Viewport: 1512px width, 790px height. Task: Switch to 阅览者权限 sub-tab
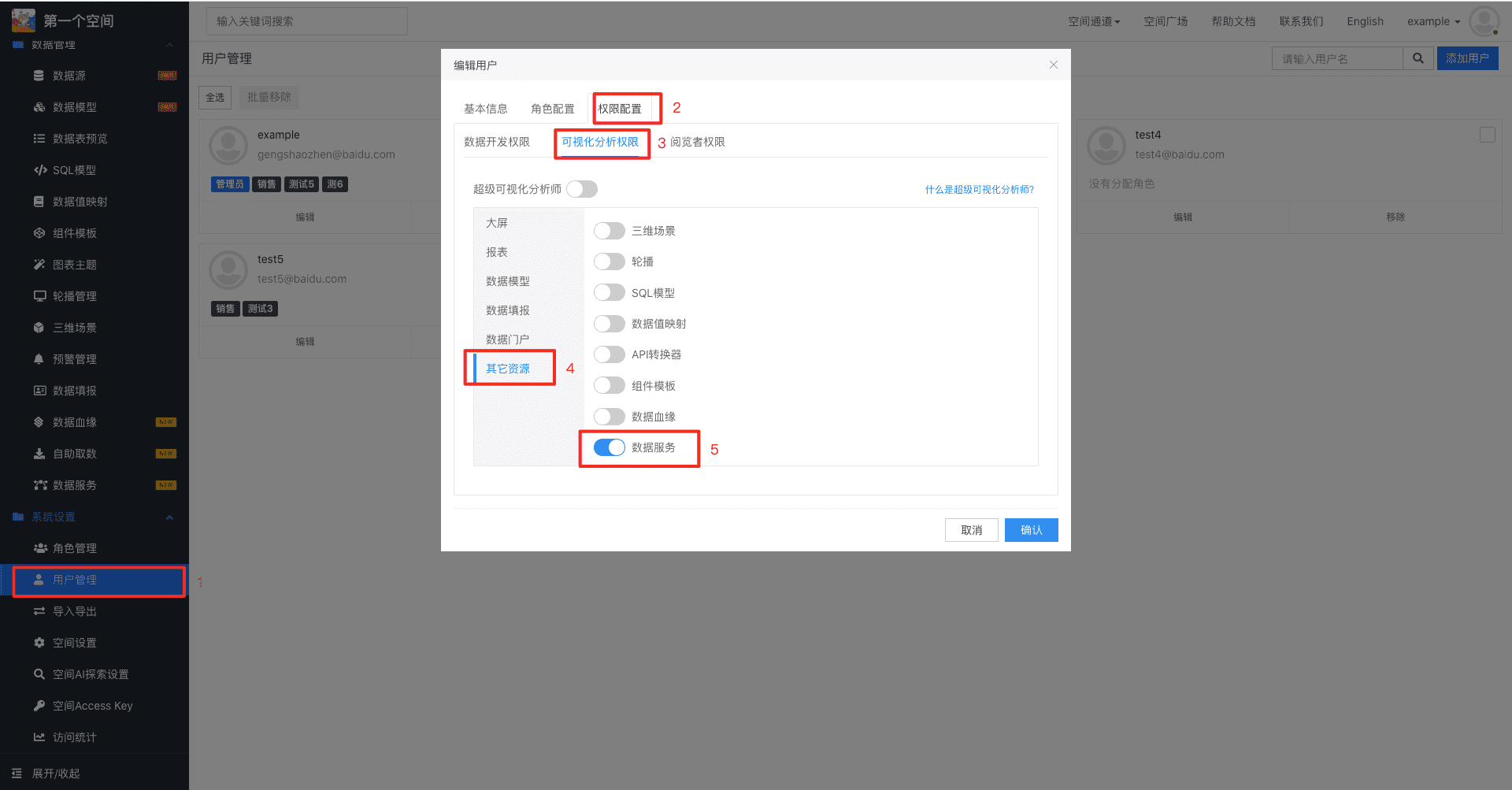(x=698, y=142)
